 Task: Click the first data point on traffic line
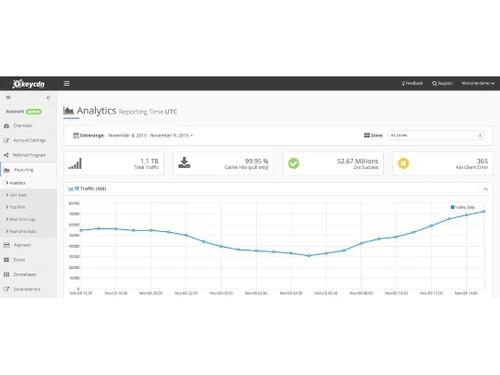click(81, 230)
